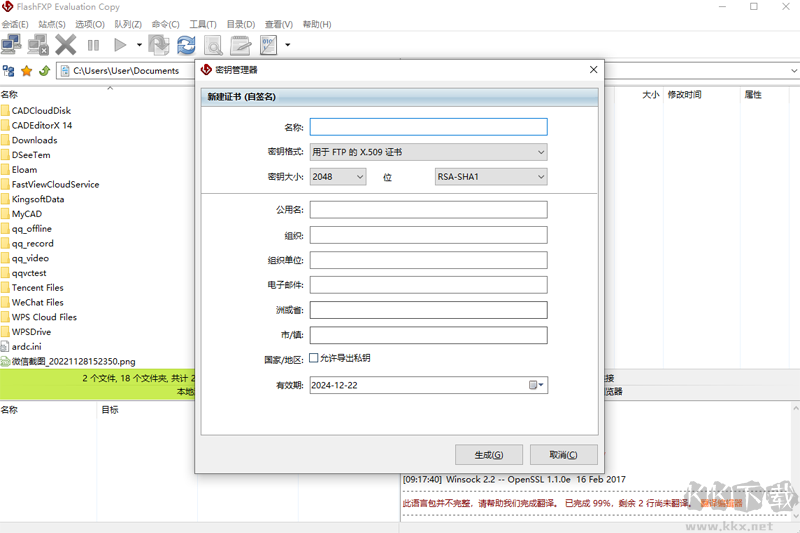Click the Abort X toolbar icon
800x533 pixels.
click(x=65, y=45)
